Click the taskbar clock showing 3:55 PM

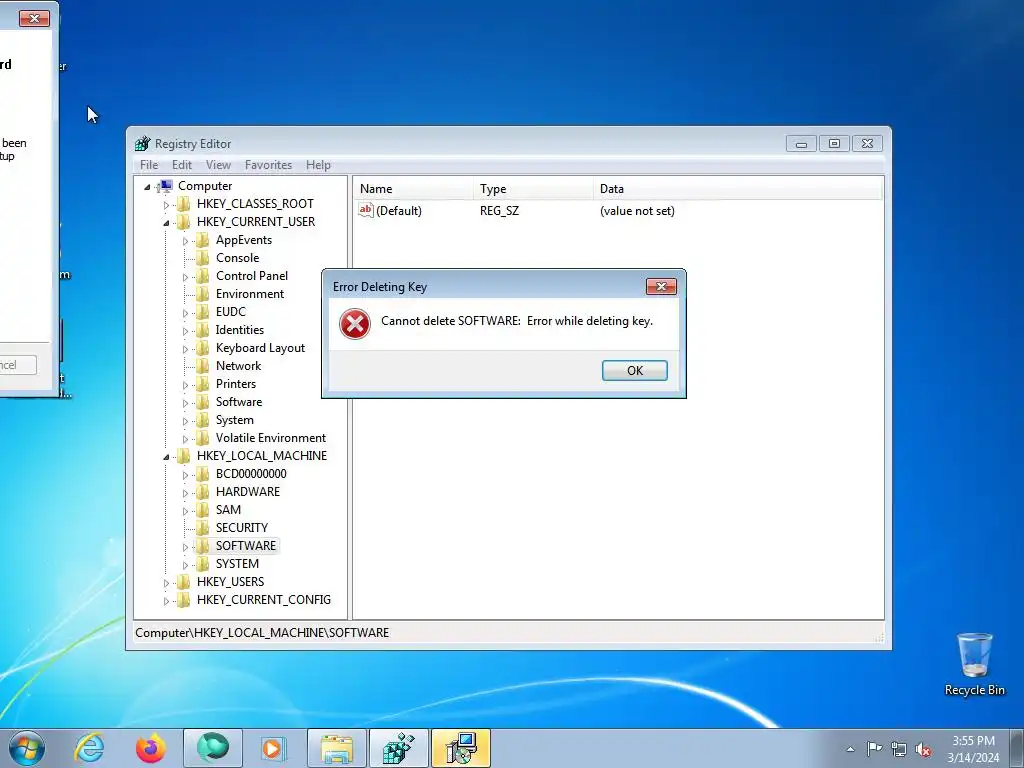click(x=973, y=749)
